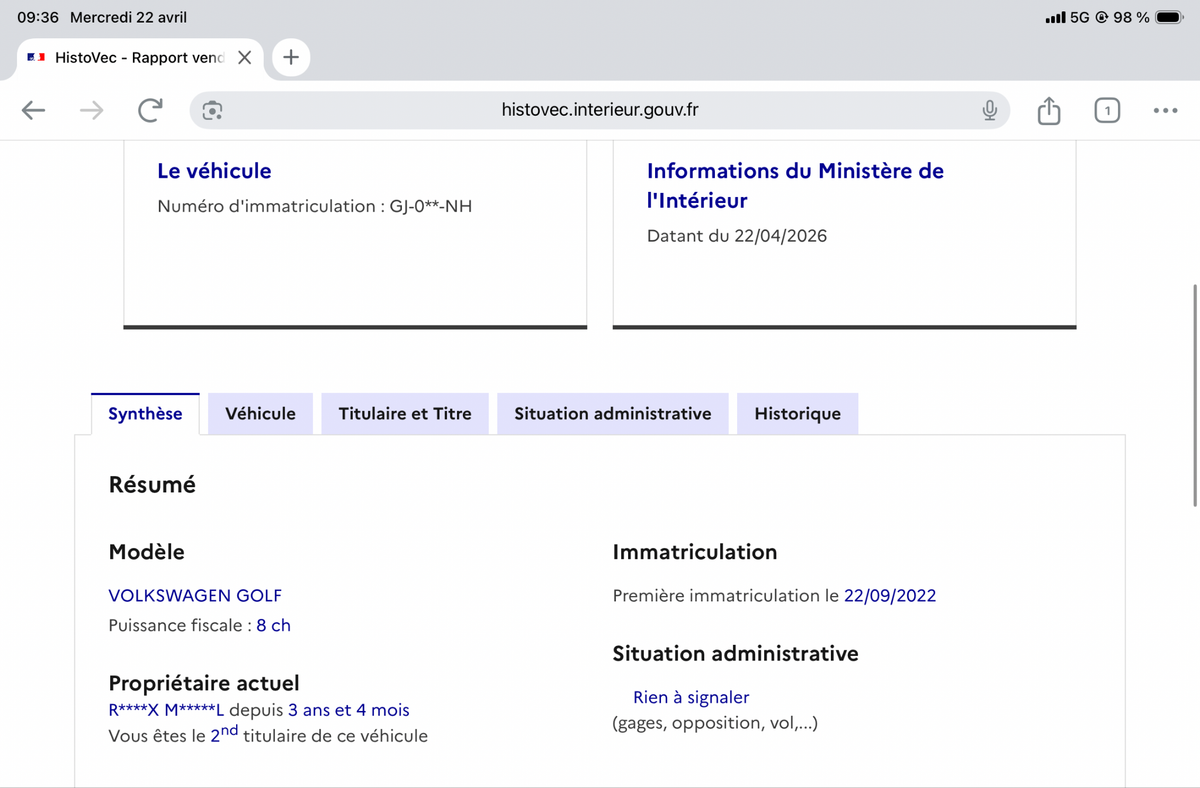Go back with the browser back arrow
The height and width of the screenshot is (788, 1200).
34,111
